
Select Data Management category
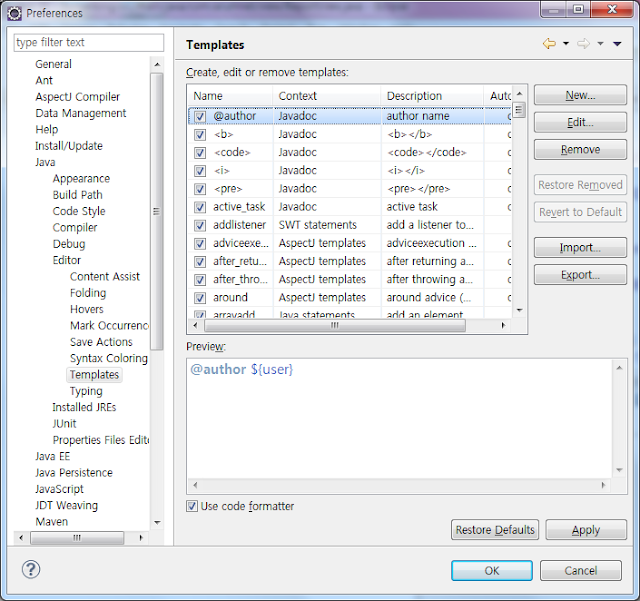click(81, 113)
